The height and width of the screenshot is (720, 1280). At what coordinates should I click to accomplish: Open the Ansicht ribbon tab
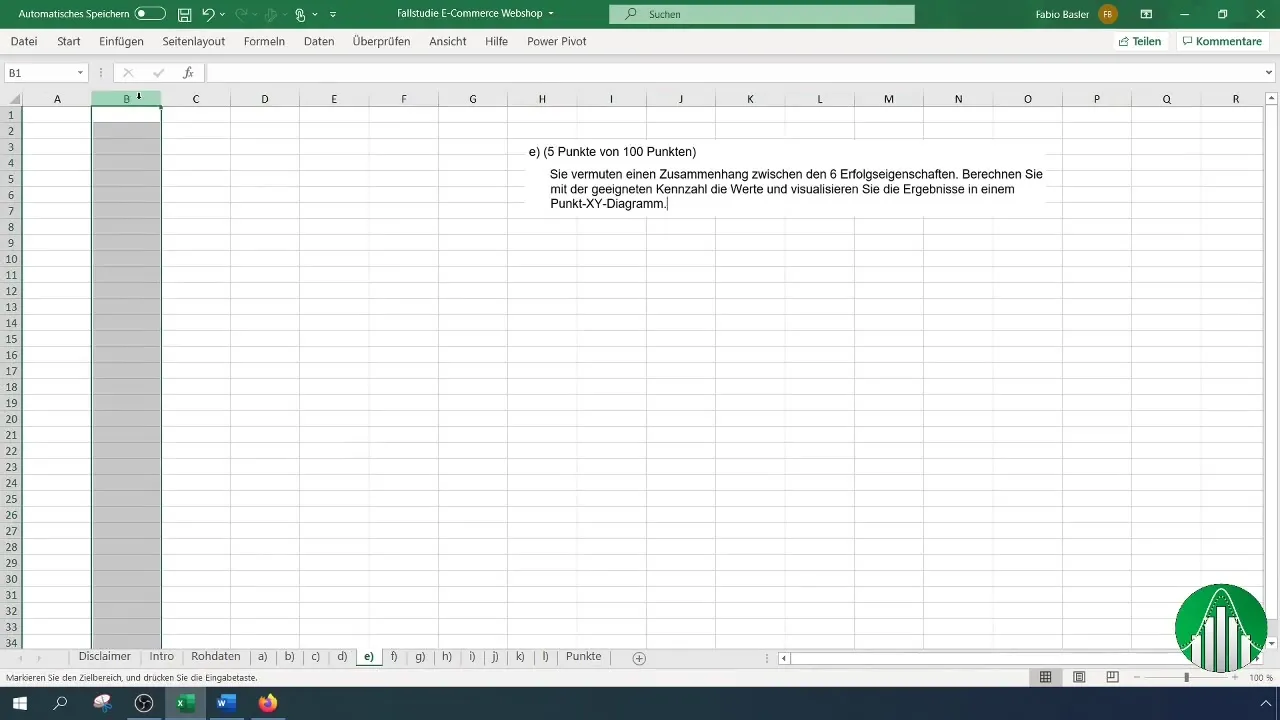[x=447, y=41]
